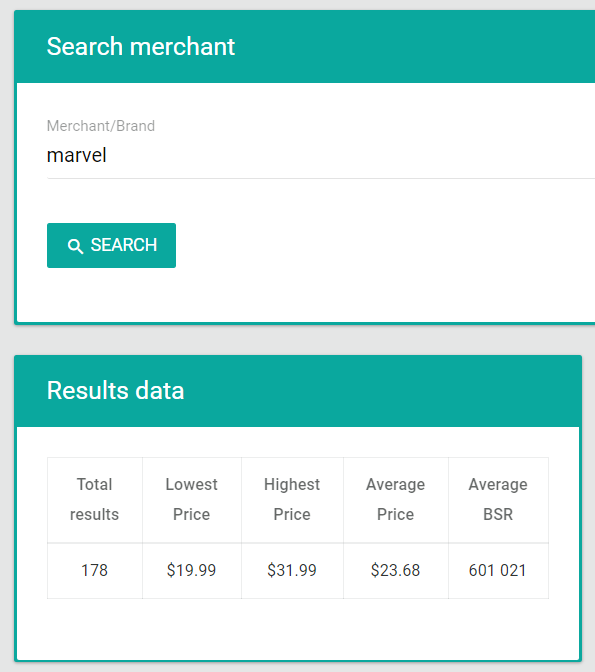Click the Results data panel header
The width and height of the screenshot is (595, 672).
[x=298, y=391]
